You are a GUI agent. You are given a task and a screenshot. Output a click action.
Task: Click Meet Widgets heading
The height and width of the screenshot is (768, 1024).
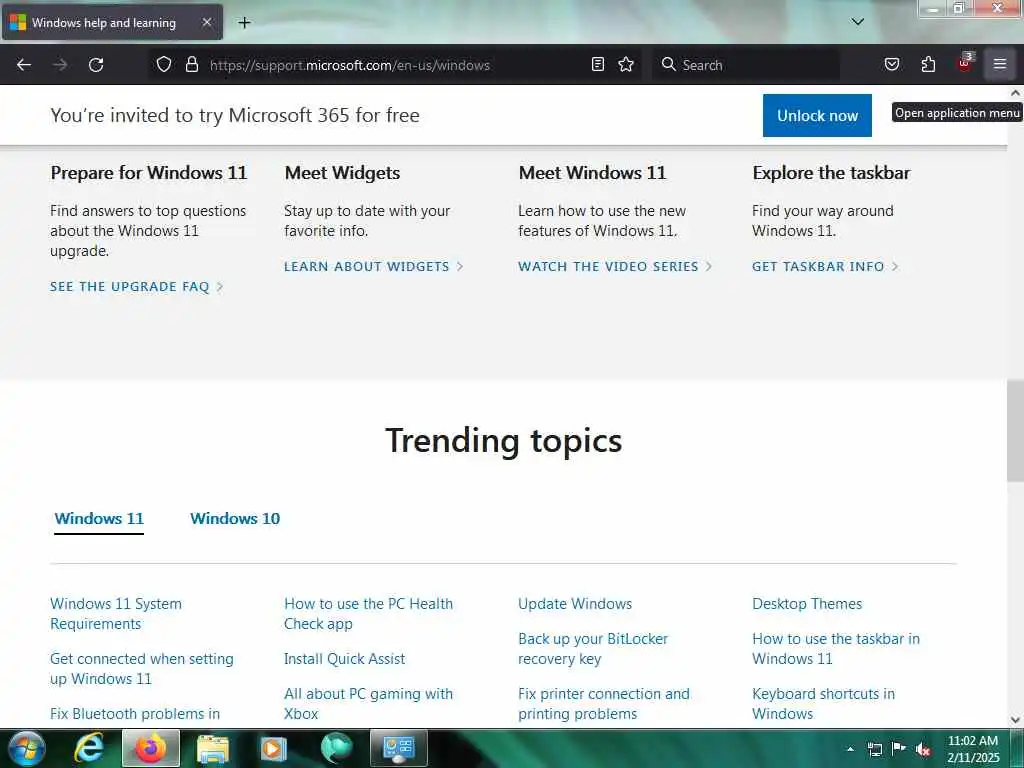coord(342,173)
